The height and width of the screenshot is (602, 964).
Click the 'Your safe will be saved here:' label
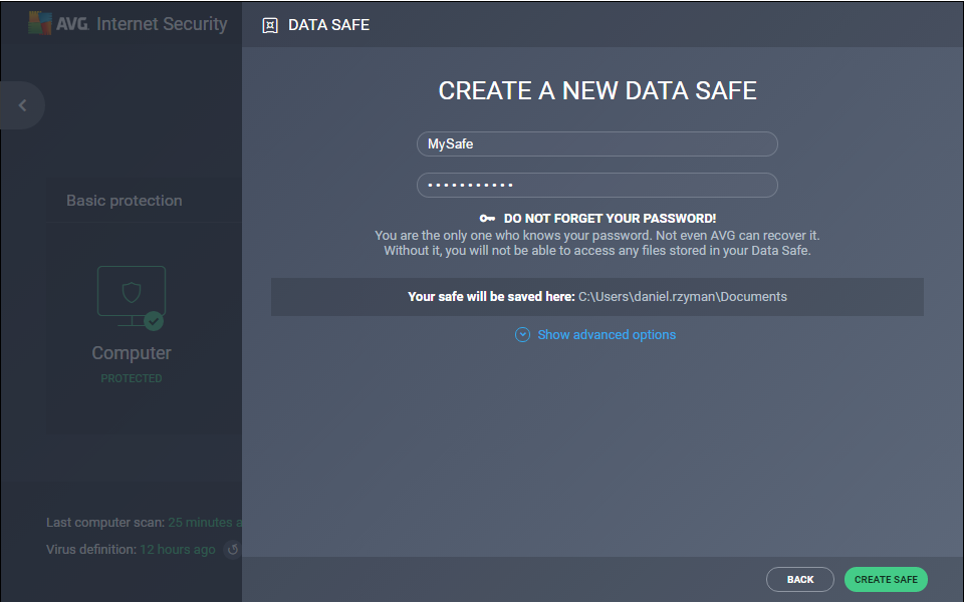(x=491, y=296)
